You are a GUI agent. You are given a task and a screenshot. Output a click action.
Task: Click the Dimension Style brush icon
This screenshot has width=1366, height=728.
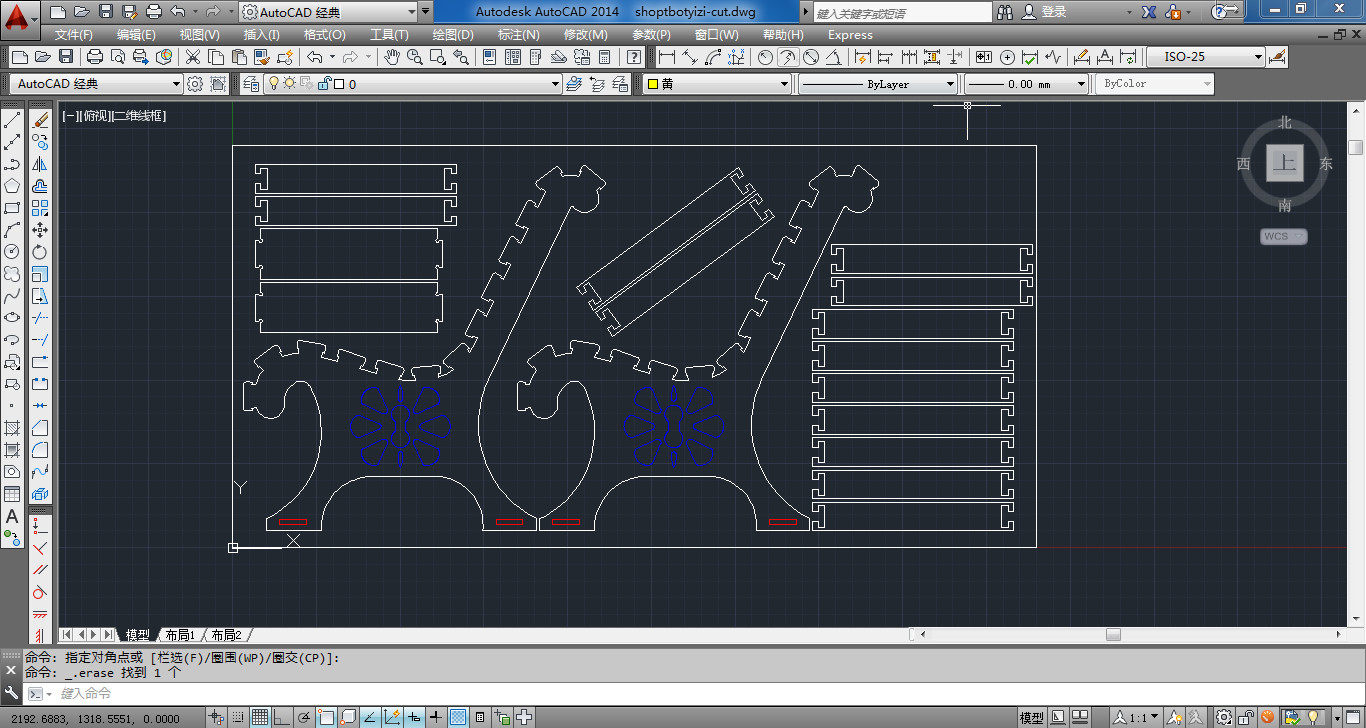(x=1277, y=57)
